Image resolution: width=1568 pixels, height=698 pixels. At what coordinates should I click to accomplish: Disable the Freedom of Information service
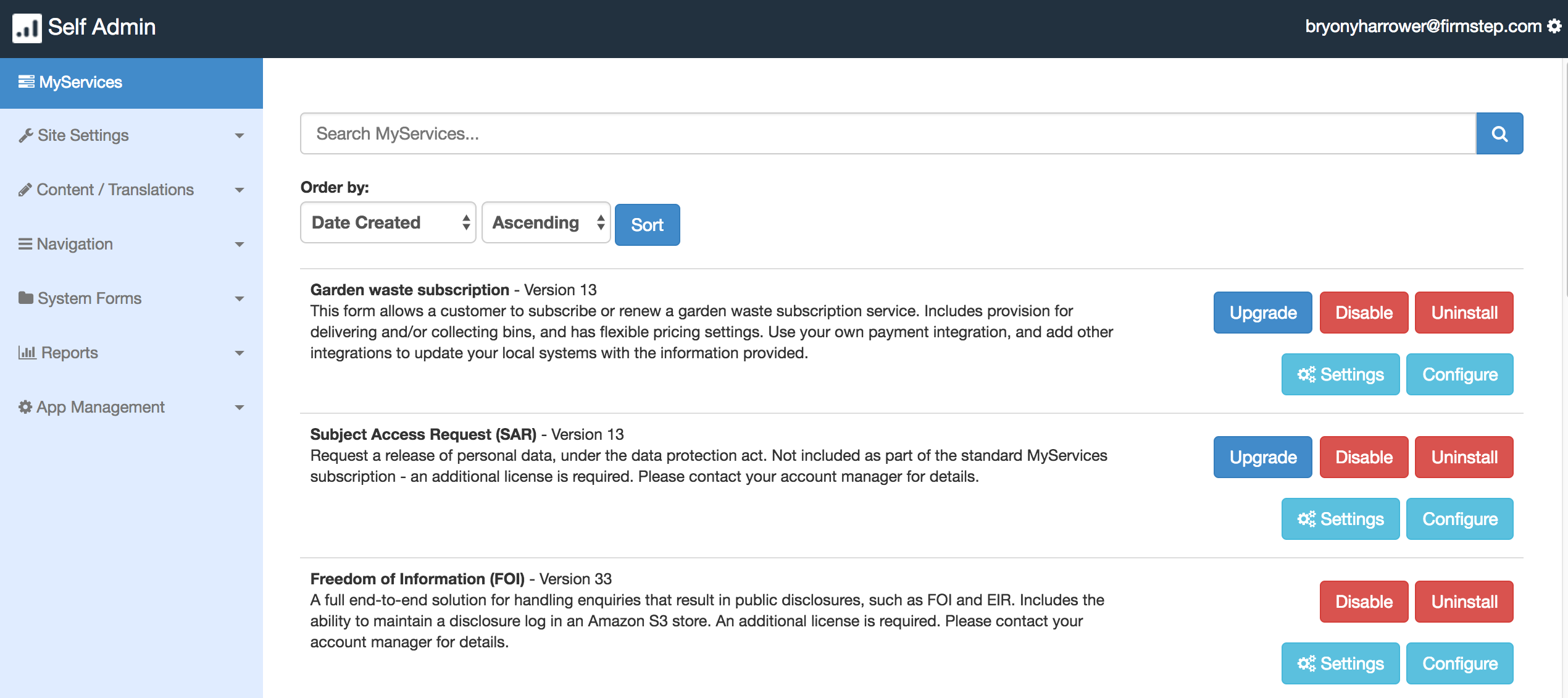click(1364, 602)
